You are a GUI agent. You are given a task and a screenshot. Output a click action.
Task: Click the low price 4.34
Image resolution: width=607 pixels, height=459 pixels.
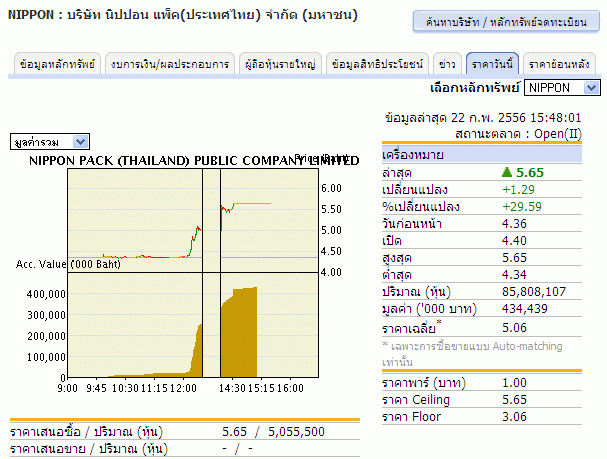(x=514, y=275)
